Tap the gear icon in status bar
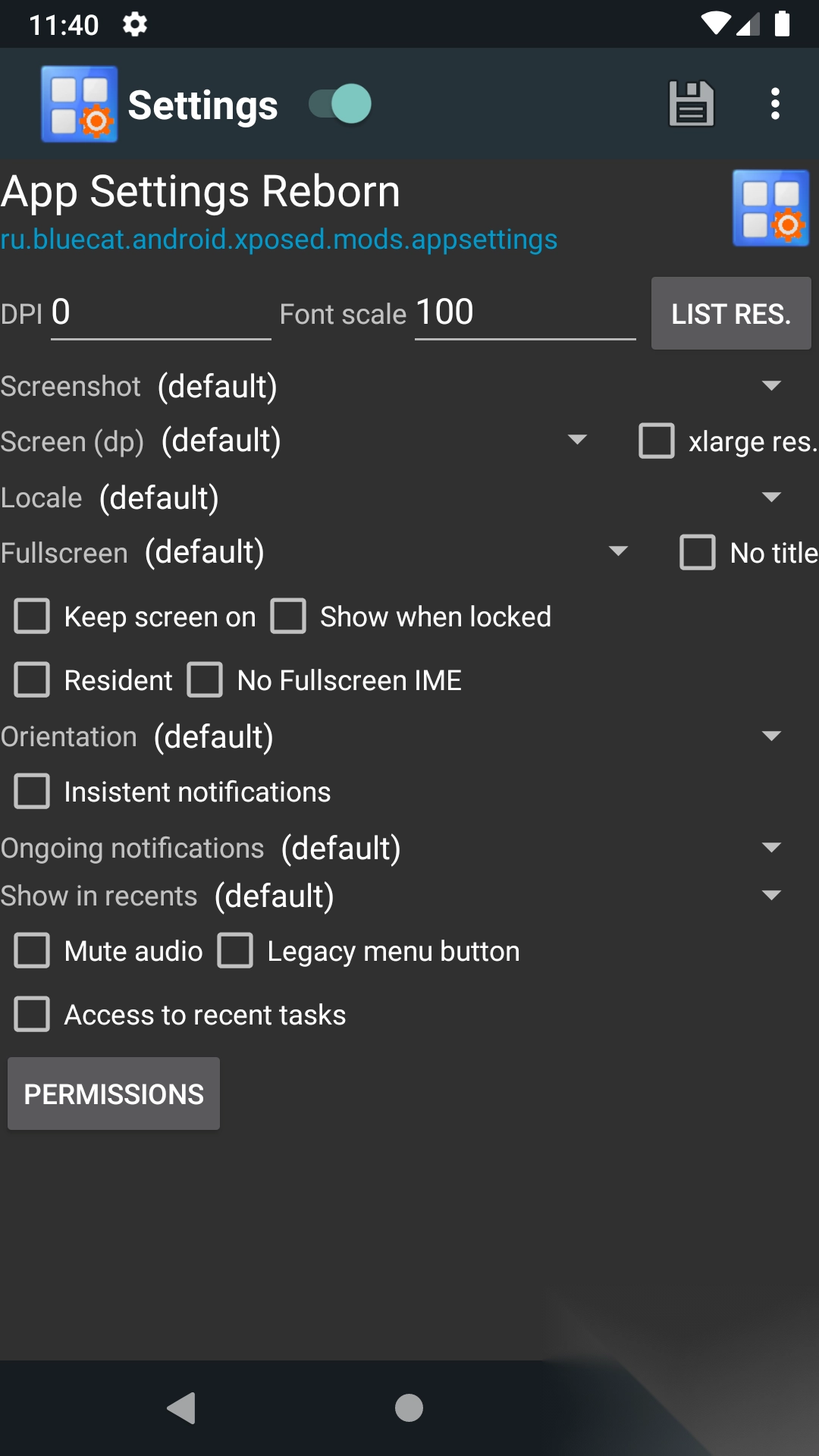 click(135, 25)
